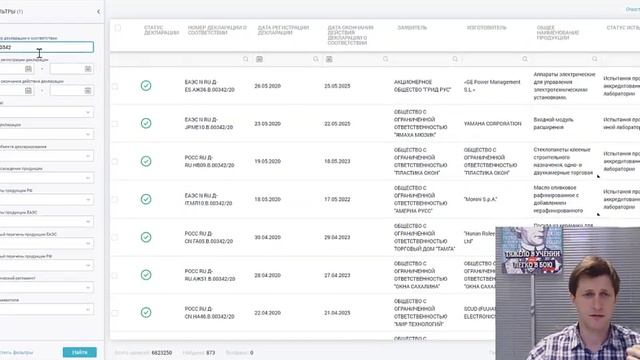This screenshot has width=640, height=360.
Task: Tick checkbox for row RU.АЖ51.В.00342/20
Action: [x=115, y=276]
